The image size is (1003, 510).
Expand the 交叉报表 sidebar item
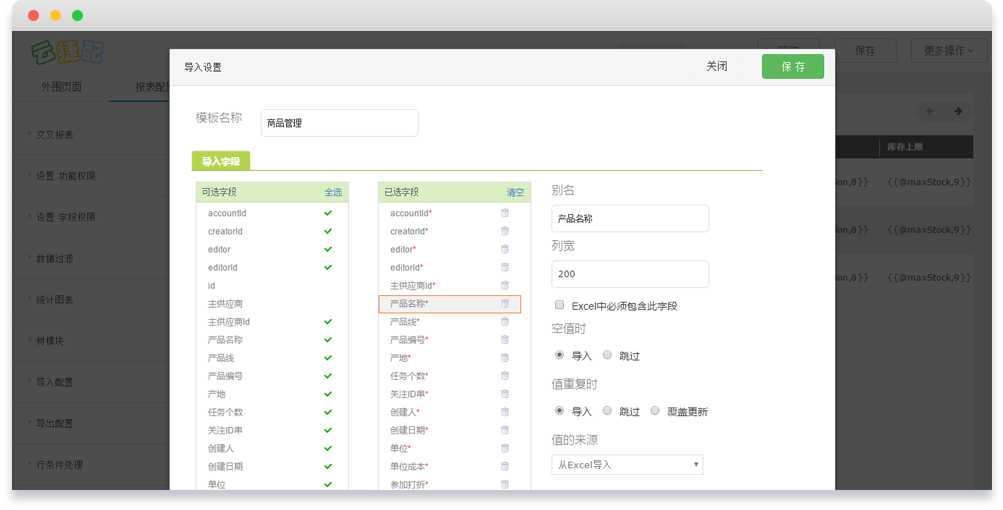pyautogui.click(x=55, y=134)
